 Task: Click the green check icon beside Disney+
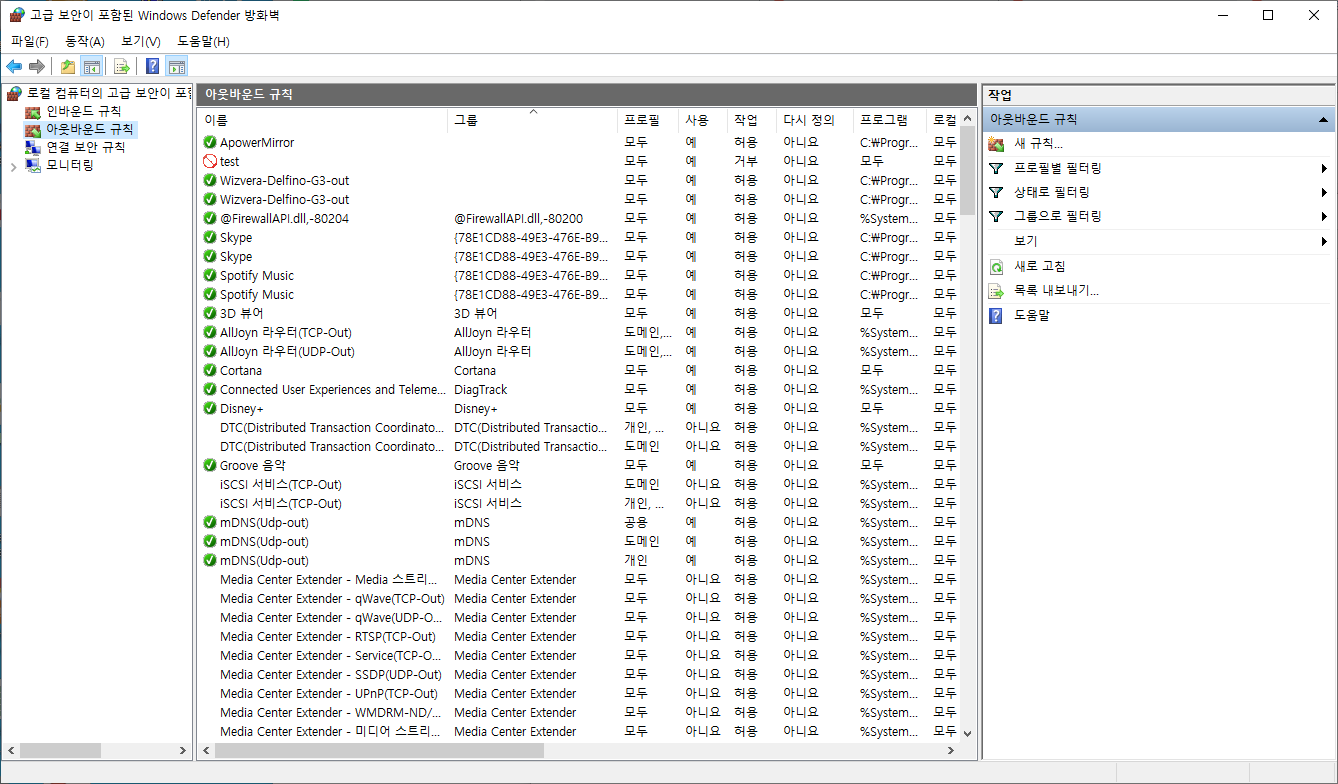click(x=210, y=408)
